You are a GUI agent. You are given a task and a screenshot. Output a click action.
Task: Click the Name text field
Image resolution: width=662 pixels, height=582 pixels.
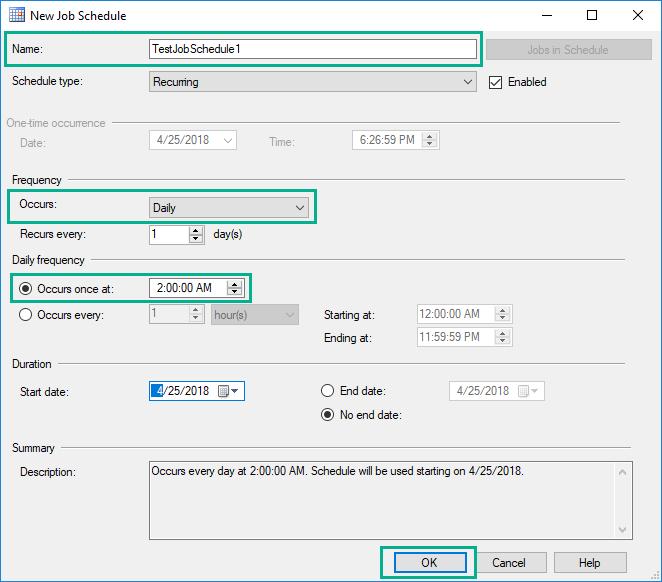[312, 49]
